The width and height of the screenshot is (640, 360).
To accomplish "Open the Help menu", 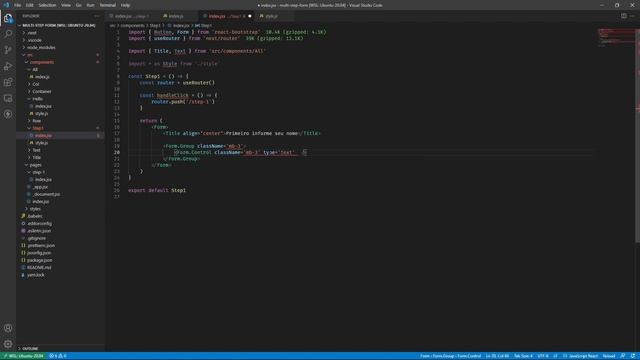I will pyautogui.click(x=125, y=5).
